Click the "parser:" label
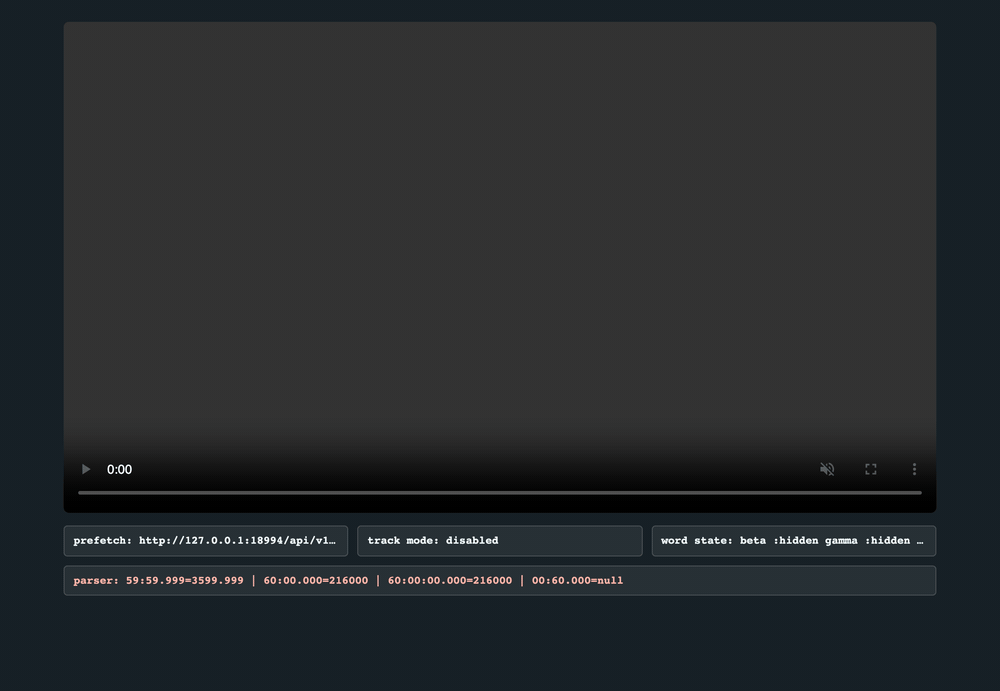Image resolution: width=1000 pixels, height=691 pixels. pos(96,581)
